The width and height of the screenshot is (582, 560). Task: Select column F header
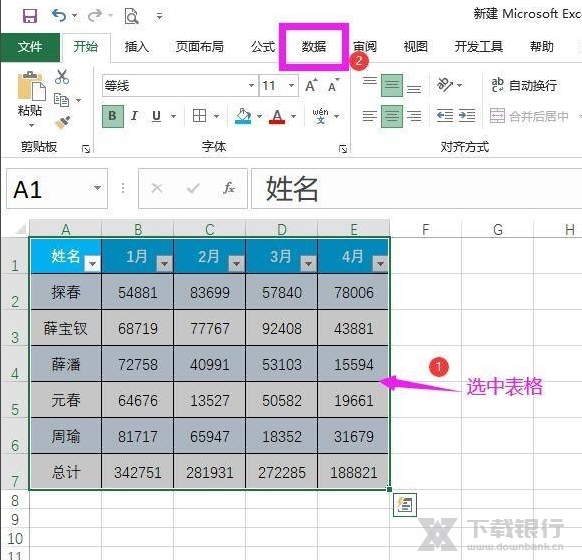tap(425, 229)
